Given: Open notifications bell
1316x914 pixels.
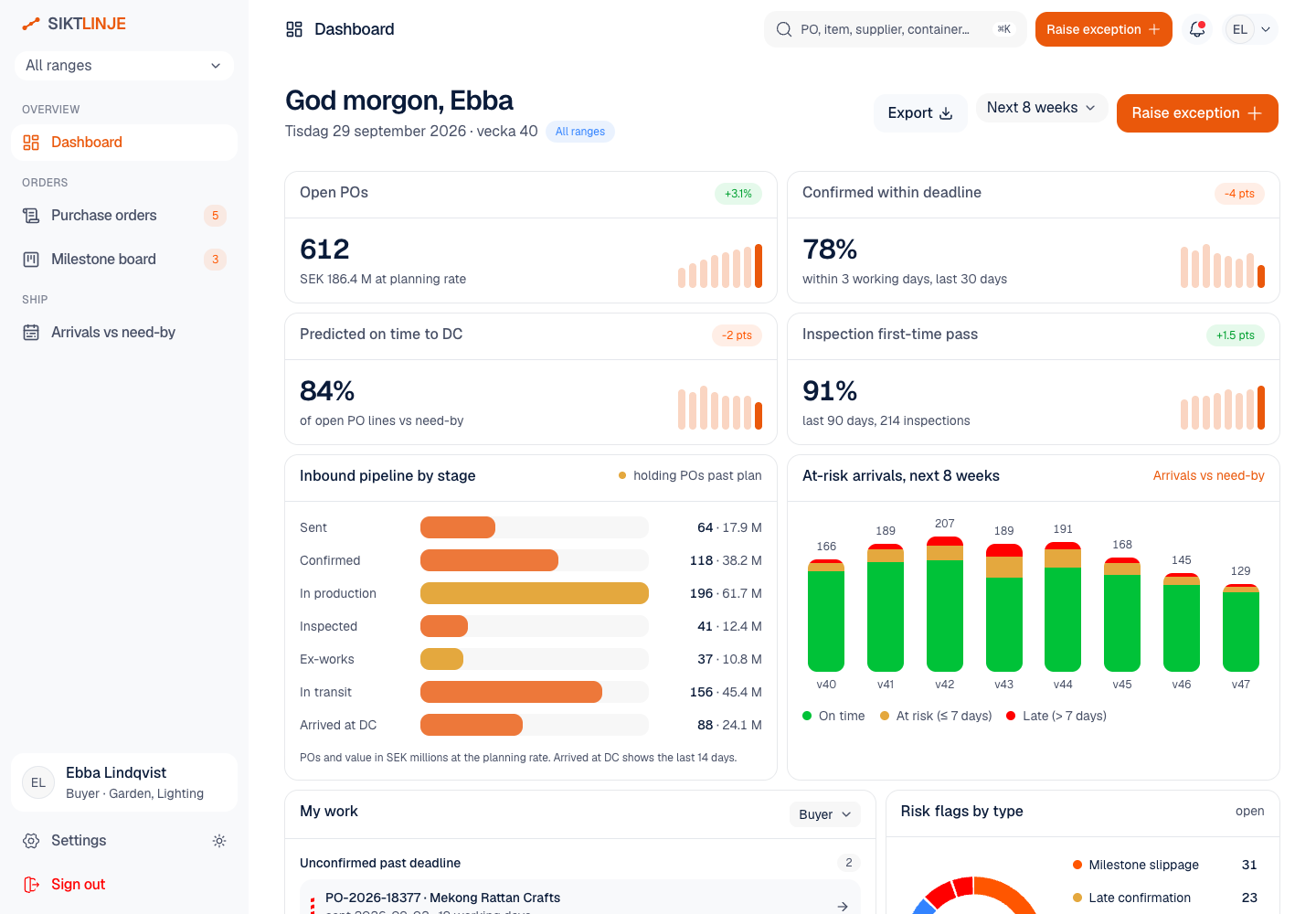Looking at the screenshot, I should coord(1197,29).
